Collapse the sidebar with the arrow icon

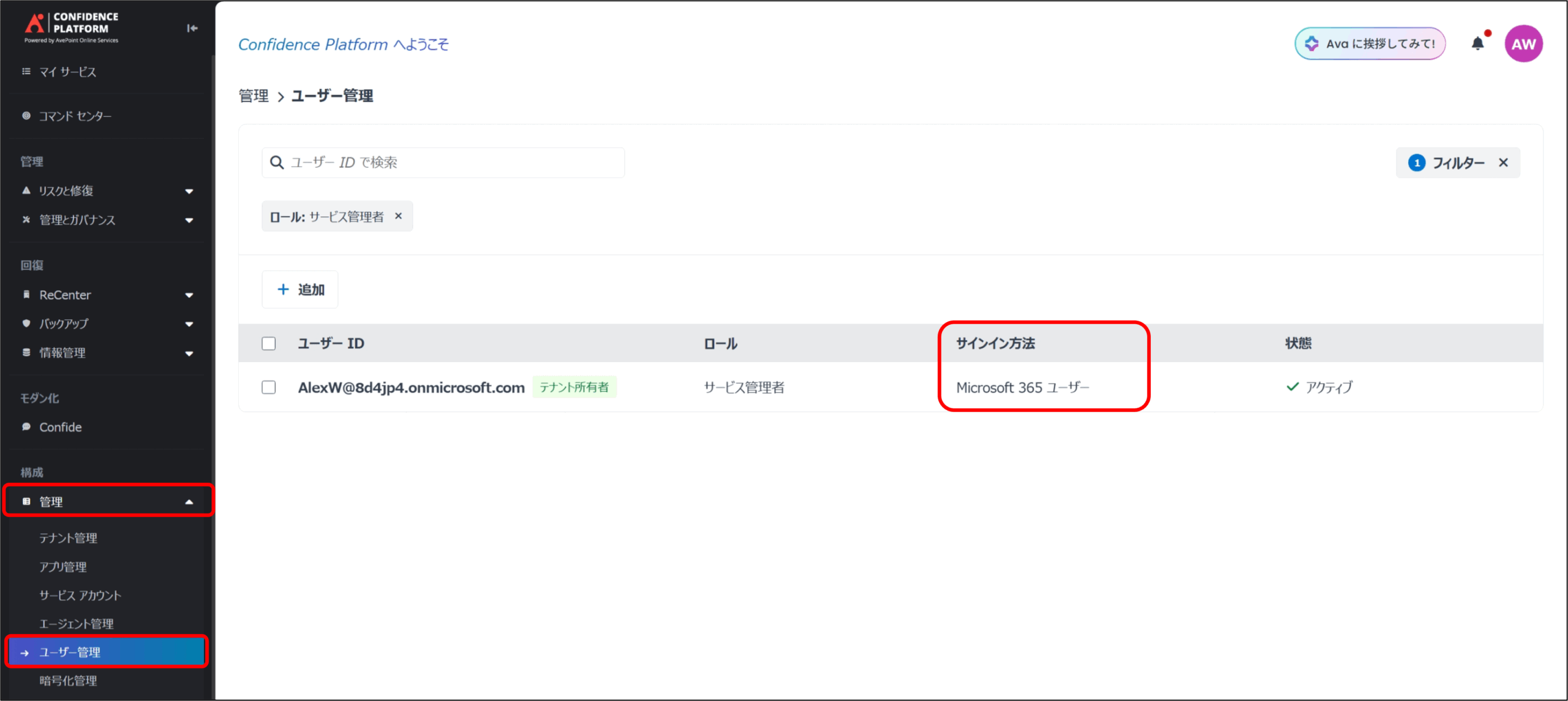tap(192, 28)
